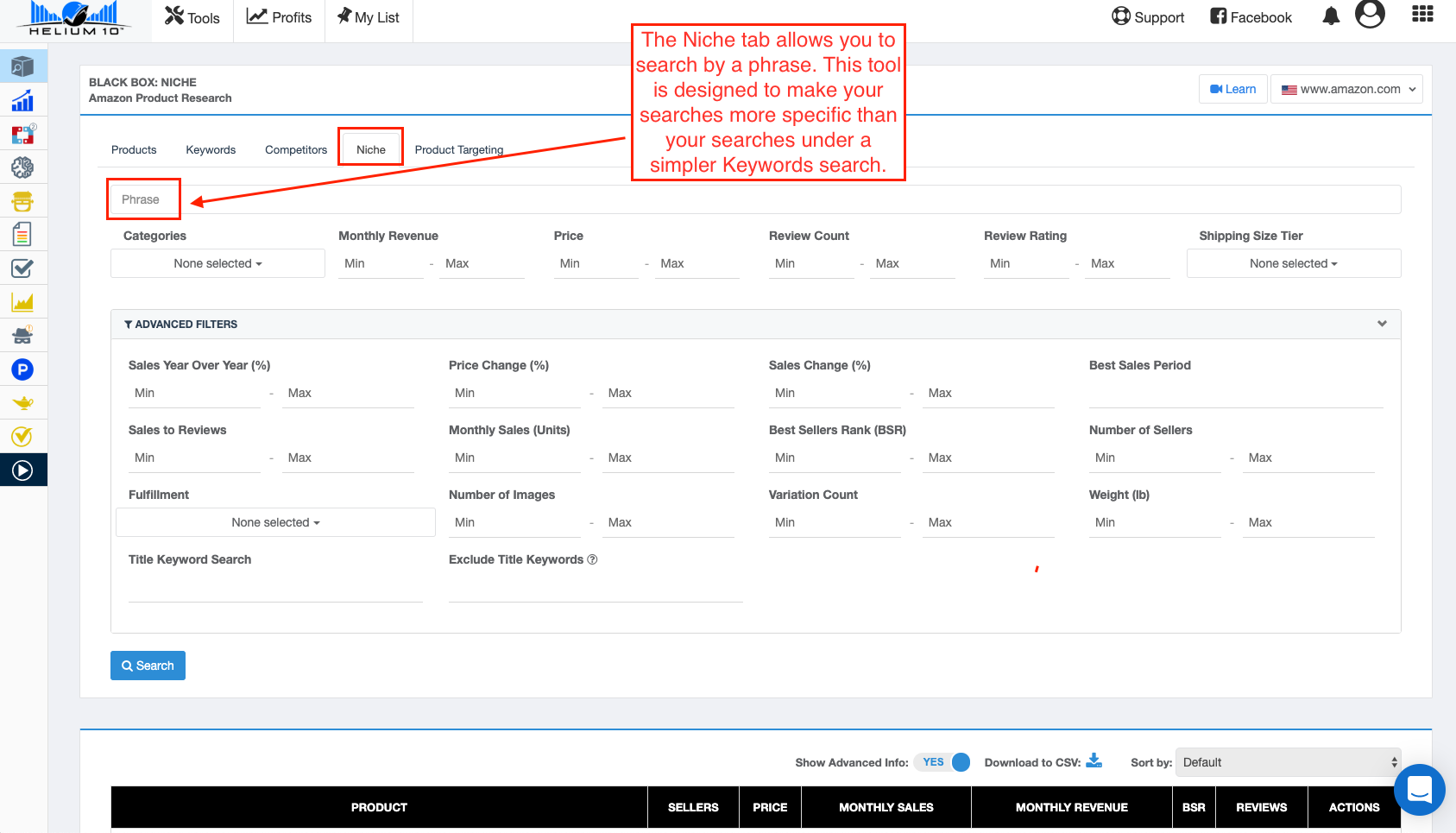Click the Phrase search field
1456x833 pixels.
click(x=755, y=199)
